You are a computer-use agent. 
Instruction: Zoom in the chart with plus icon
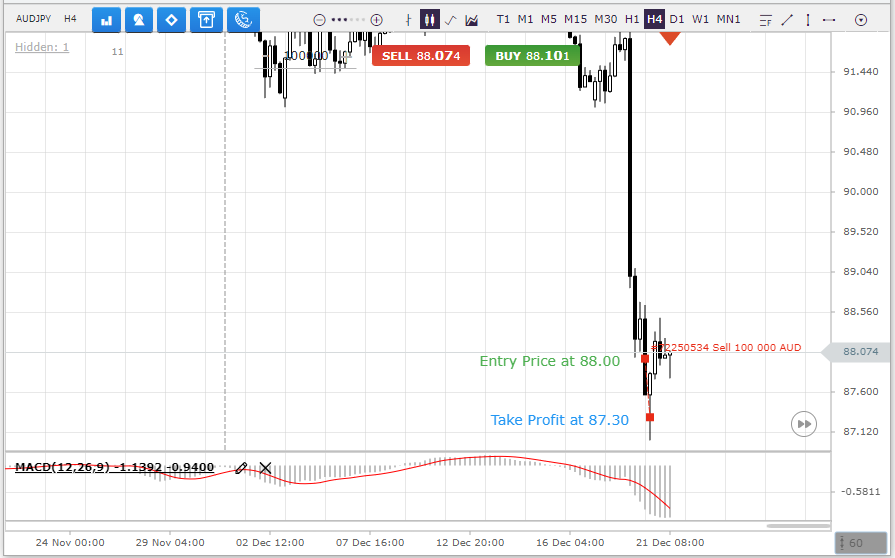[x=376, y=21]
